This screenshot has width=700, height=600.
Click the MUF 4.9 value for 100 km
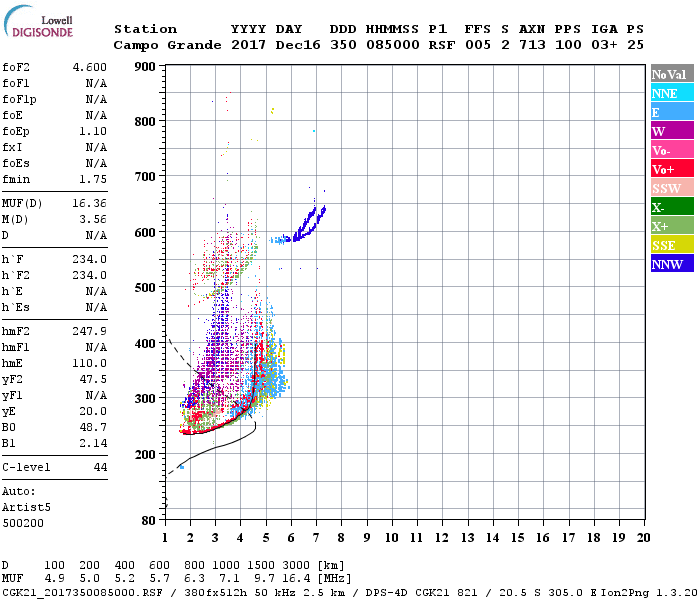click(x=54, y=579)
